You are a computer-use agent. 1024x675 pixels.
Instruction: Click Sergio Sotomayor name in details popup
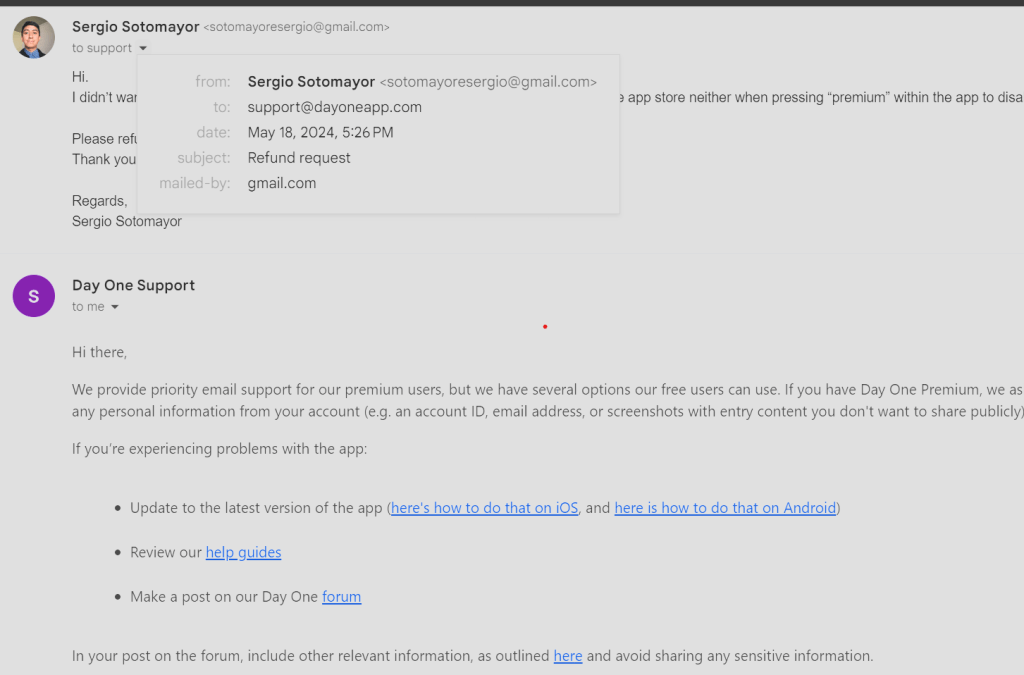click(x=311, y=82)
